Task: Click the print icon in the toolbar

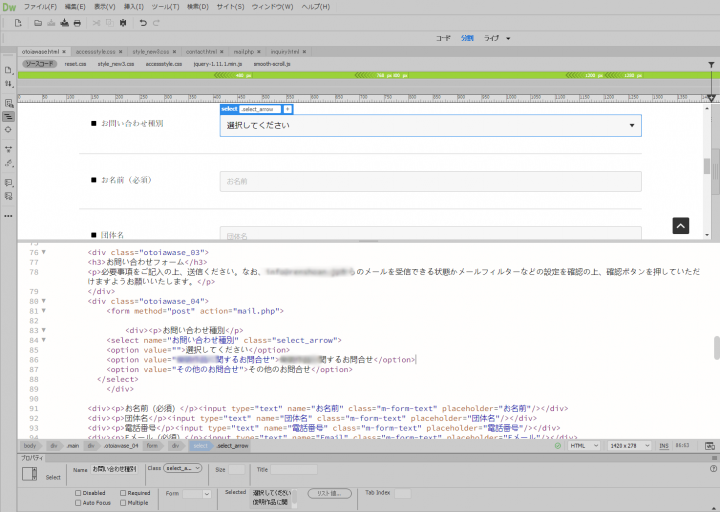Action: click(x=77, y=23)
